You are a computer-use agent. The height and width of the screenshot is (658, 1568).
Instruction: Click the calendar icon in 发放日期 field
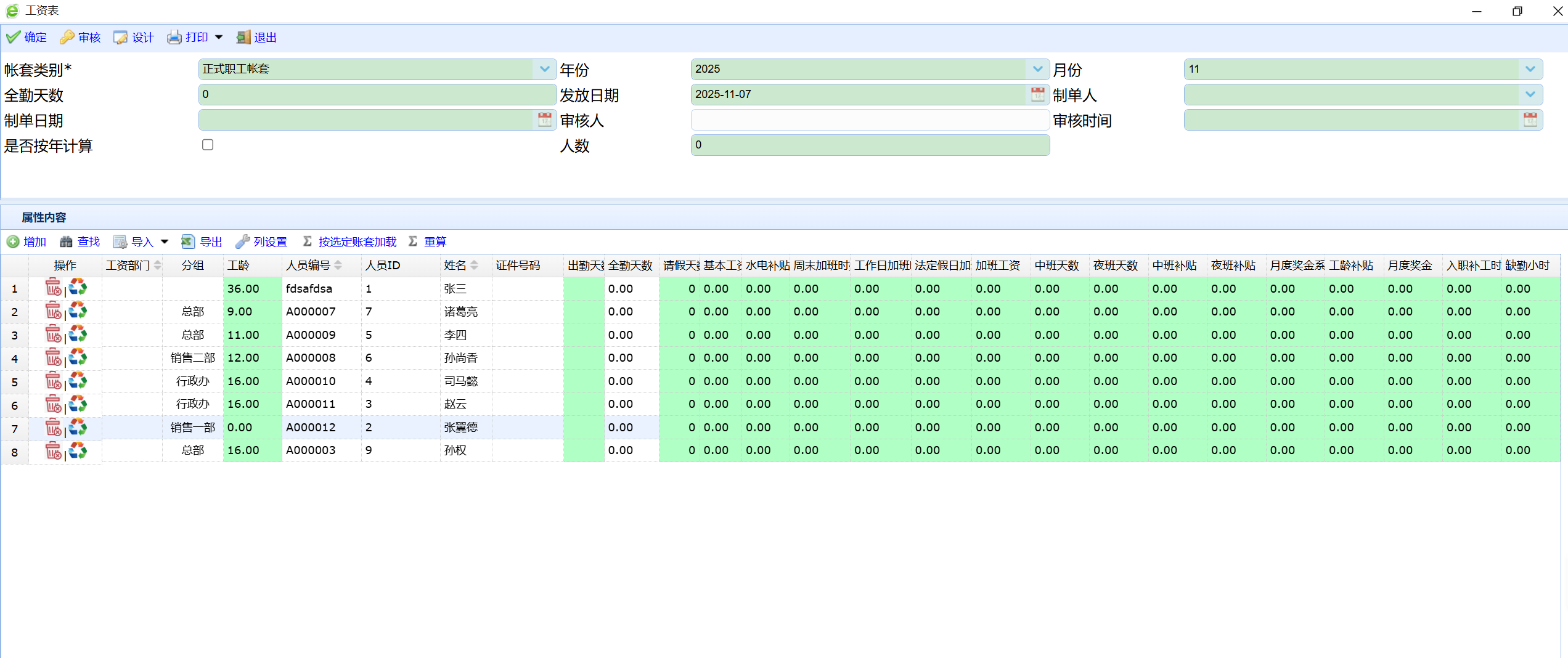pos(1037,94)
